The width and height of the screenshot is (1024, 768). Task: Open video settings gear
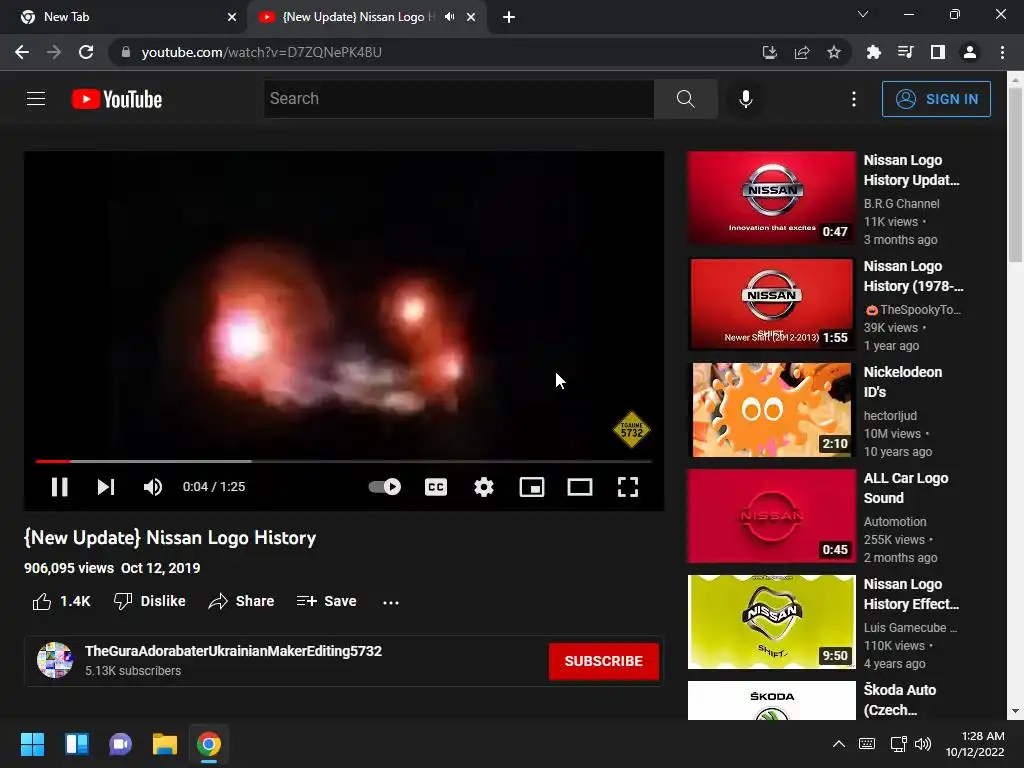484,487
